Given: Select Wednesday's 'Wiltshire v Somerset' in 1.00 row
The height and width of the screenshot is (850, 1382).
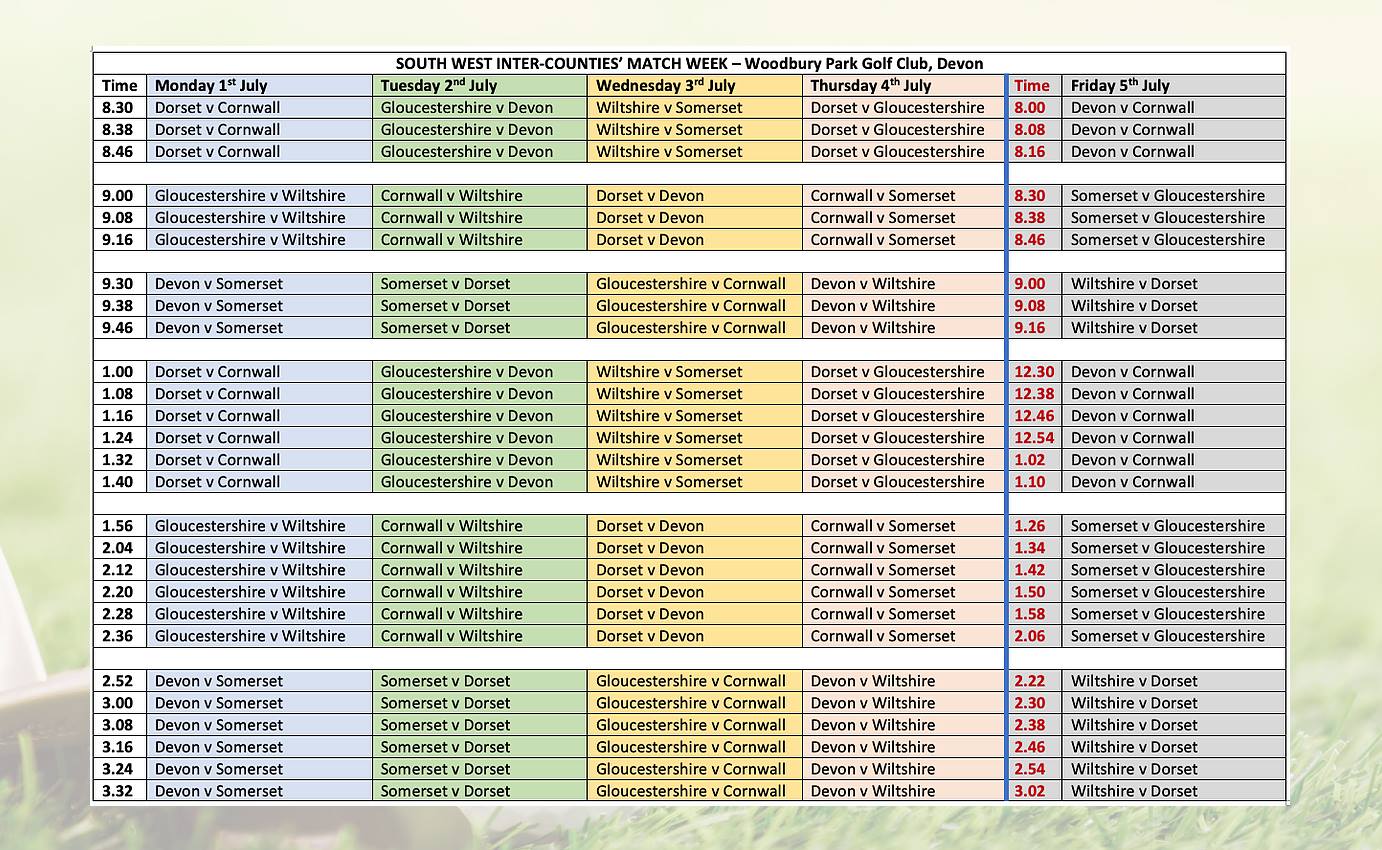Looking at the screenshot, I should click(695, 371).
